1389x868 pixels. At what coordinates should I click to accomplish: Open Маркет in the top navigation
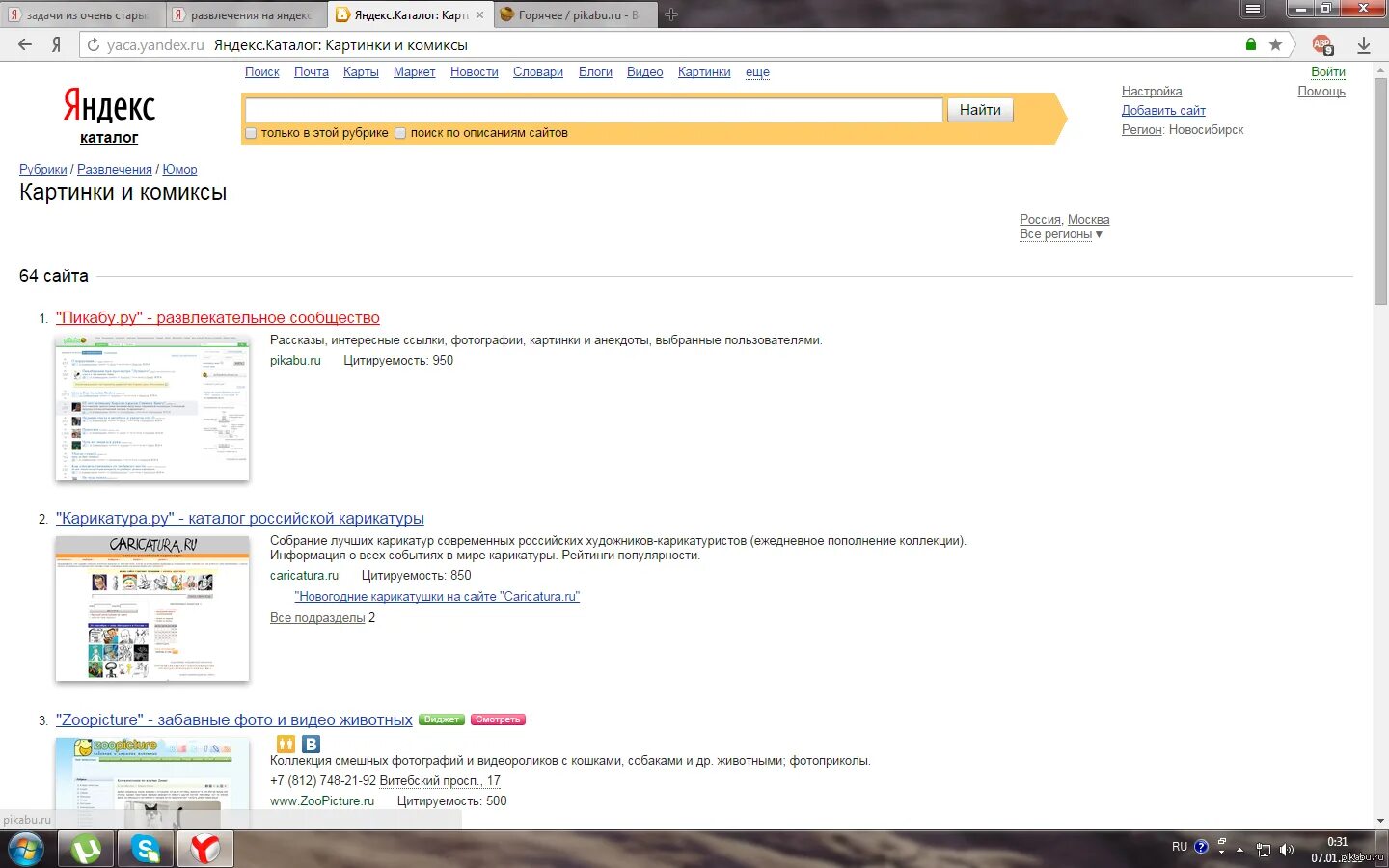414,72
